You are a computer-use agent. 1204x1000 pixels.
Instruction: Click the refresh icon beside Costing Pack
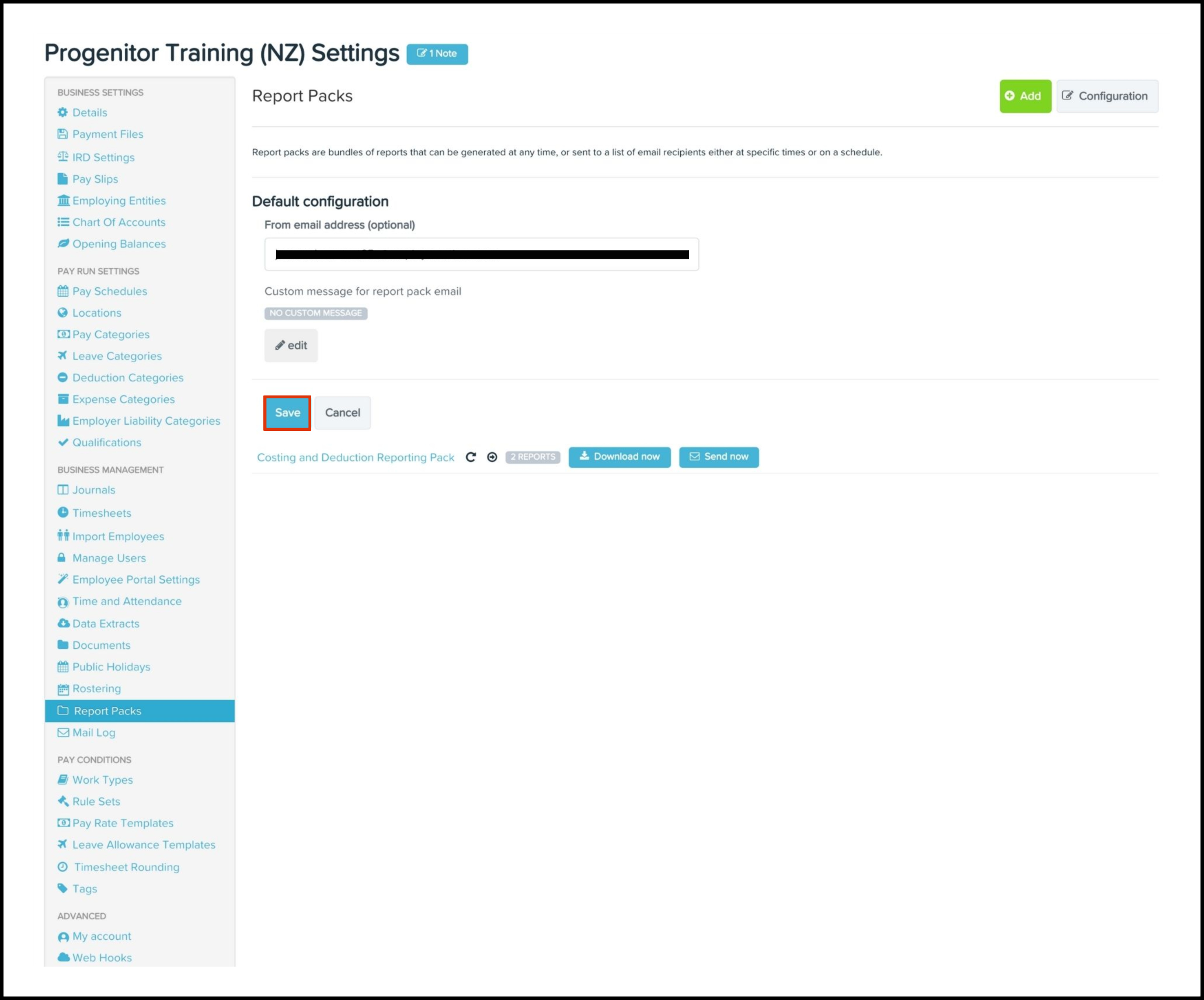coord(471,457)
